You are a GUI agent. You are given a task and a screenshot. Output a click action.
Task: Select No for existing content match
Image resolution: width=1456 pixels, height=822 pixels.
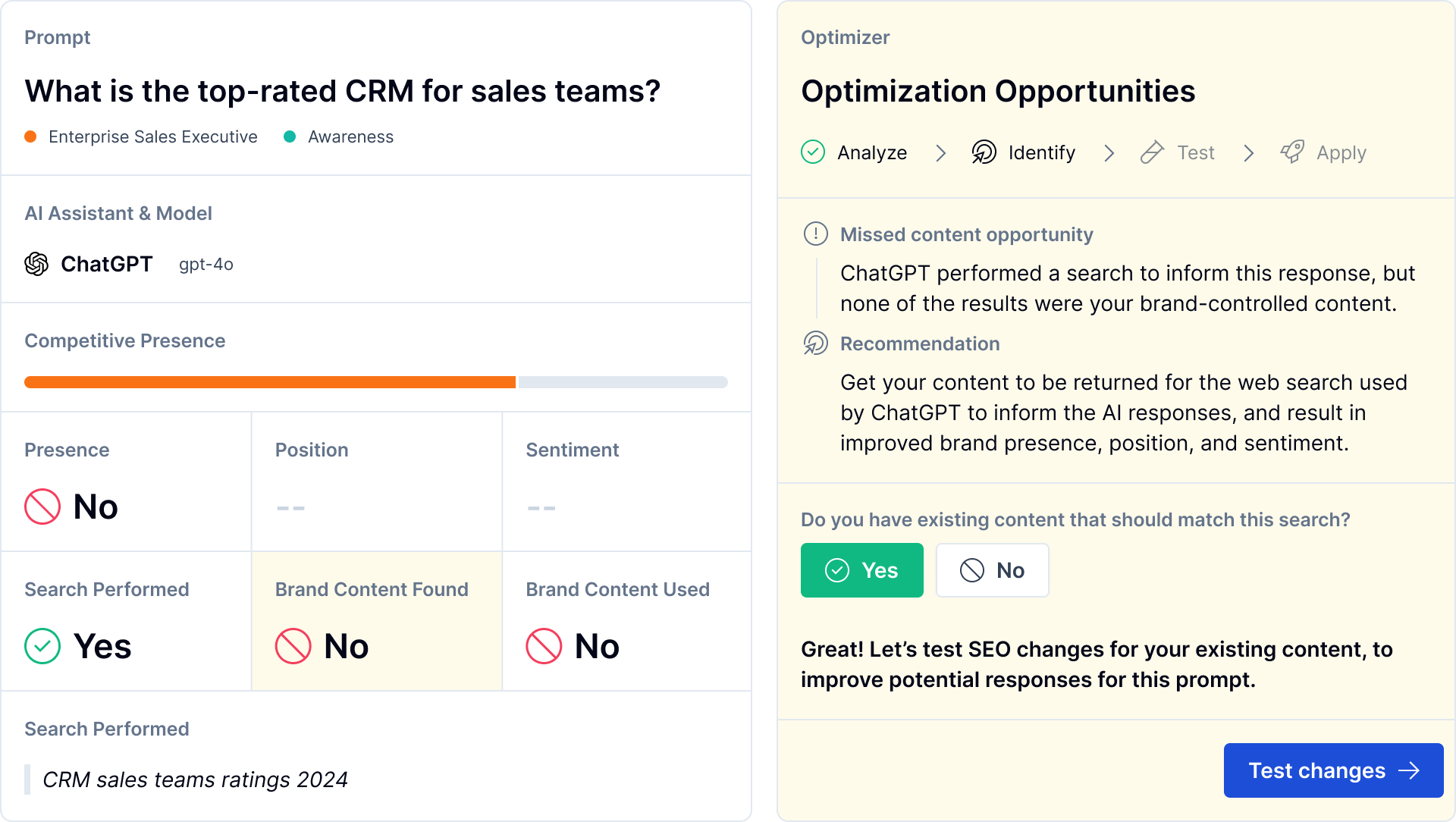click(992, 570)
